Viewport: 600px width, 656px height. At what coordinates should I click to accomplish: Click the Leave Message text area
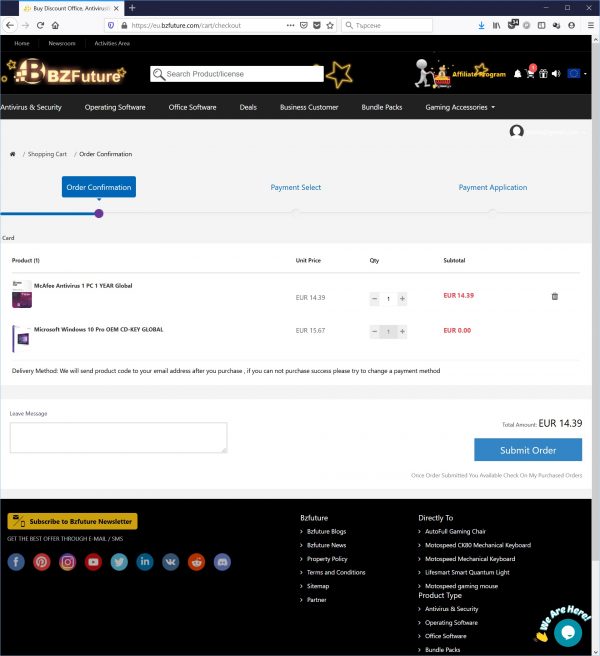point(118,438)
